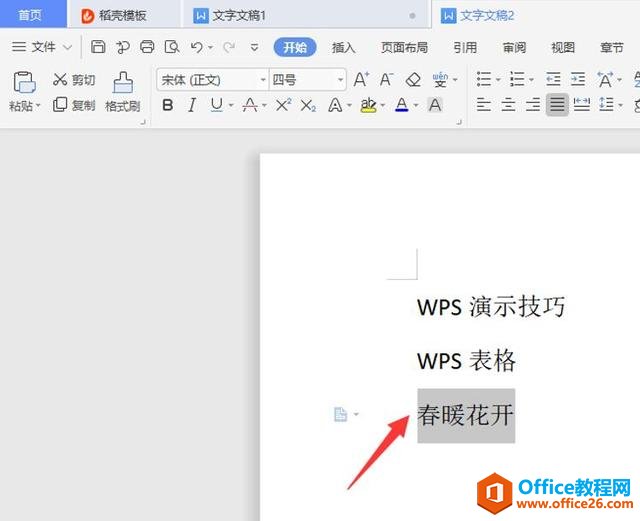
Task: Set Center paragraph alignment
Action: click(508, 105)
